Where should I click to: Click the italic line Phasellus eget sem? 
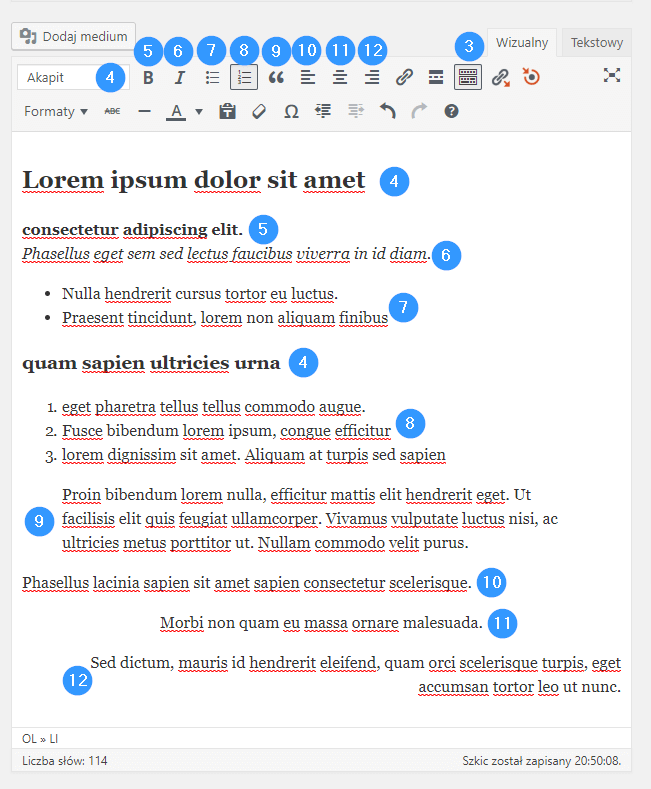226,254
